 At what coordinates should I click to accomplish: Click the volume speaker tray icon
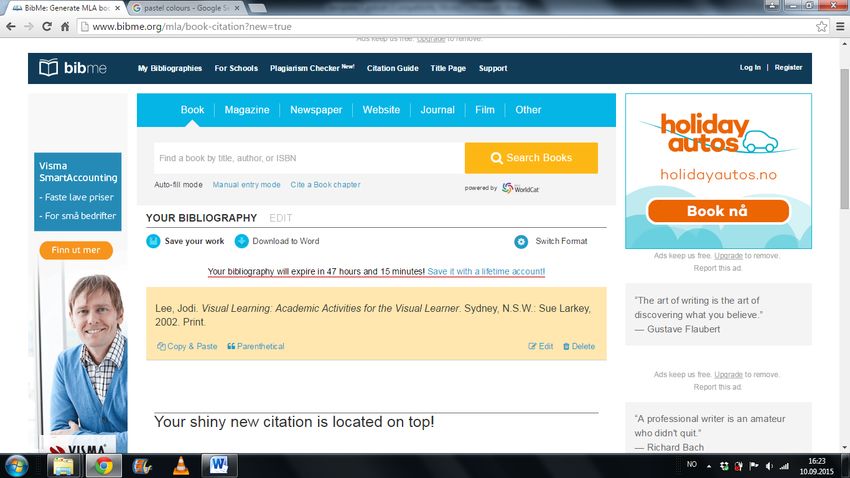click(x=769, y=466)
